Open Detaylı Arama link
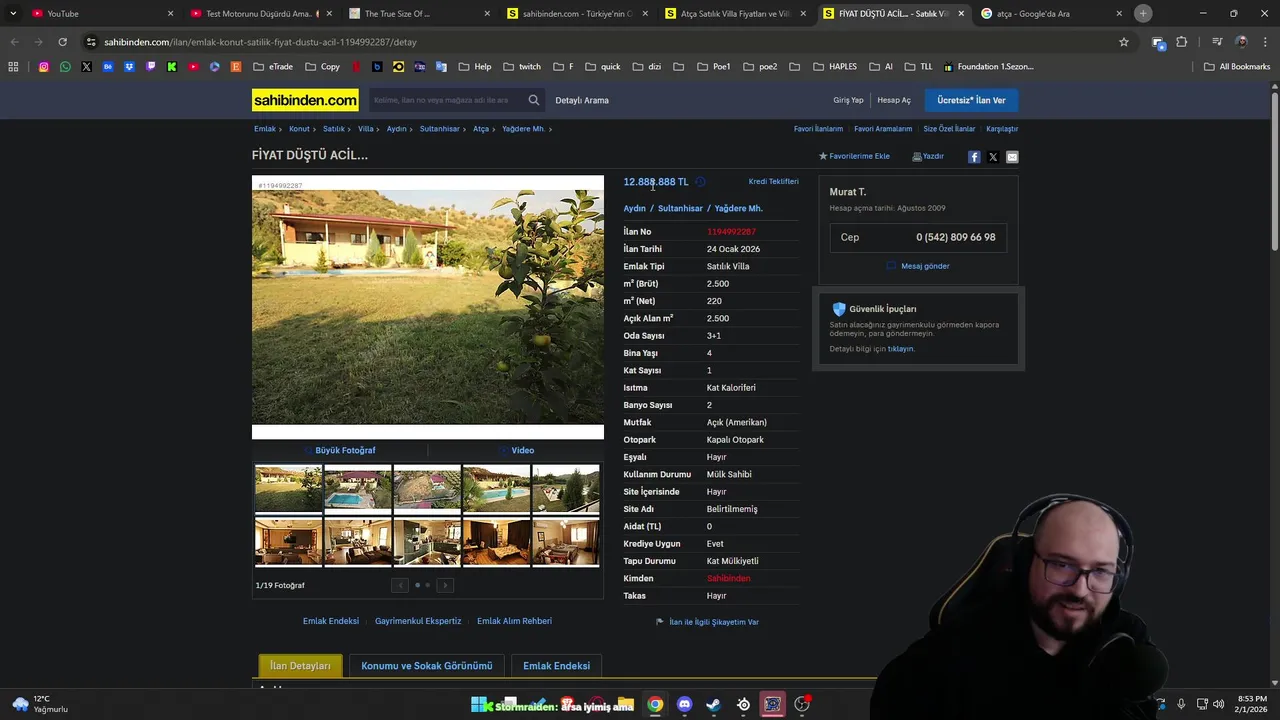 582,100
